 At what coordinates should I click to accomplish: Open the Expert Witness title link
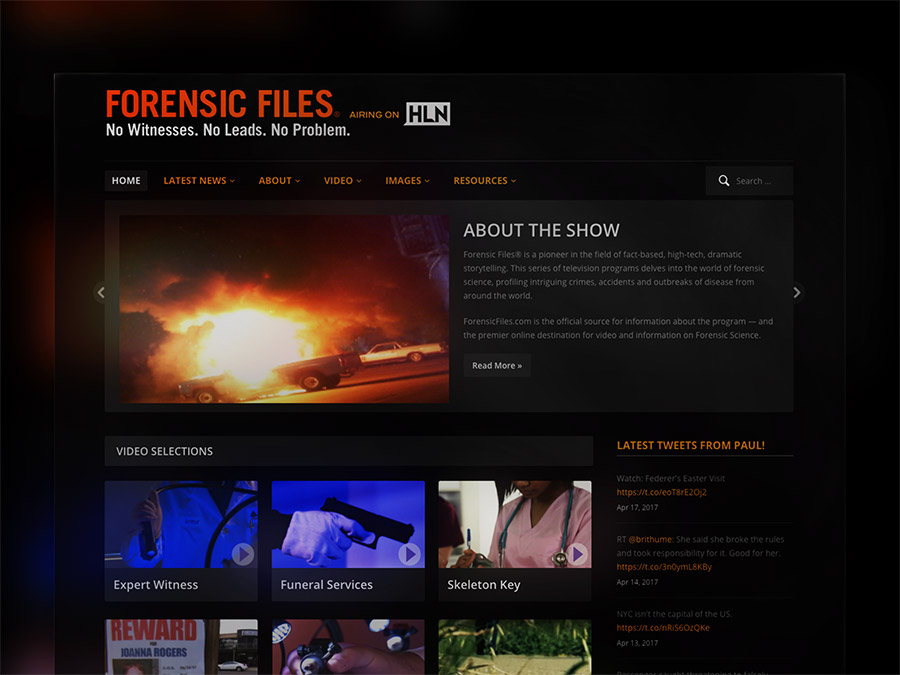click(156, 585)
